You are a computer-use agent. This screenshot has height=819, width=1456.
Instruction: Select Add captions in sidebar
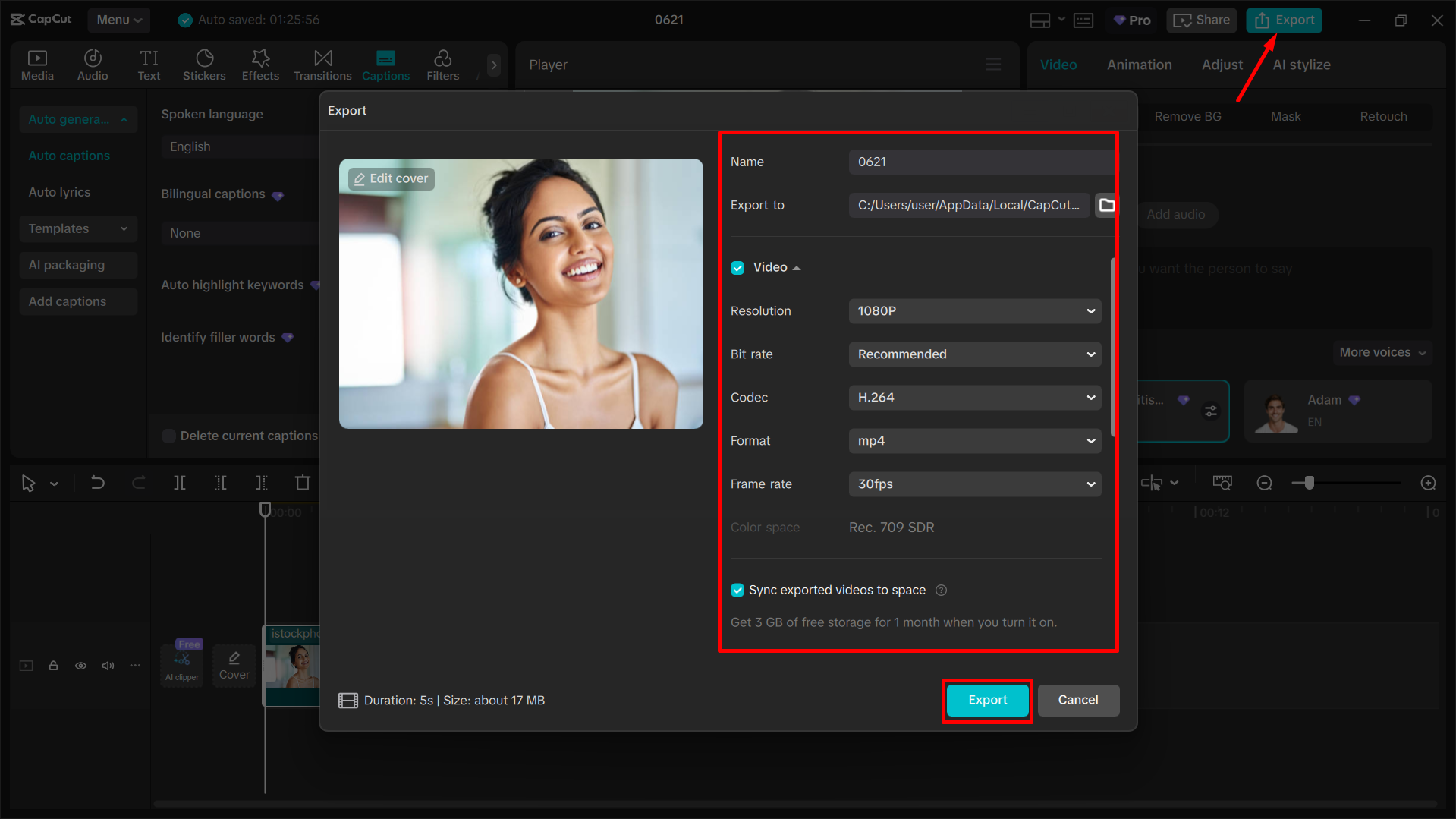[78, 301]
